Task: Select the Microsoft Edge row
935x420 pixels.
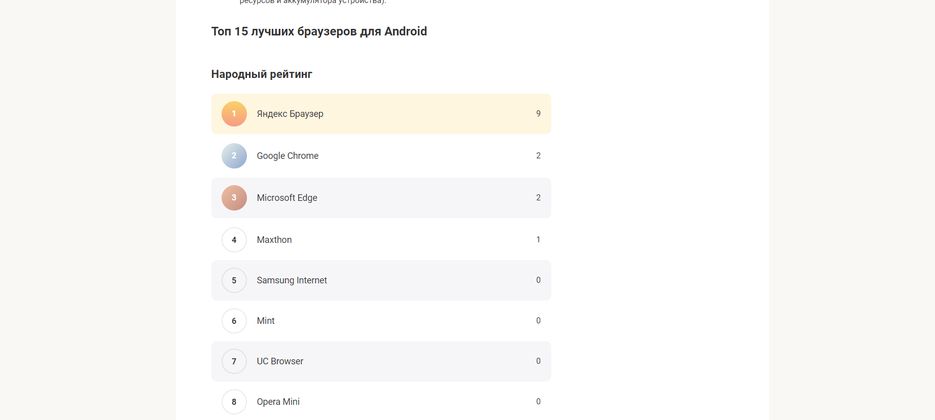Action: [x=381, y=197]
